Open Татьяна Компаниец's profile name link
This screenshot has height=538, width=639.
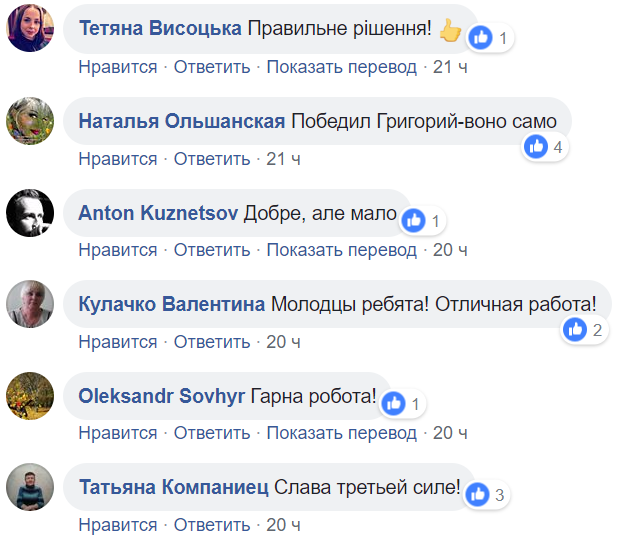173,488
